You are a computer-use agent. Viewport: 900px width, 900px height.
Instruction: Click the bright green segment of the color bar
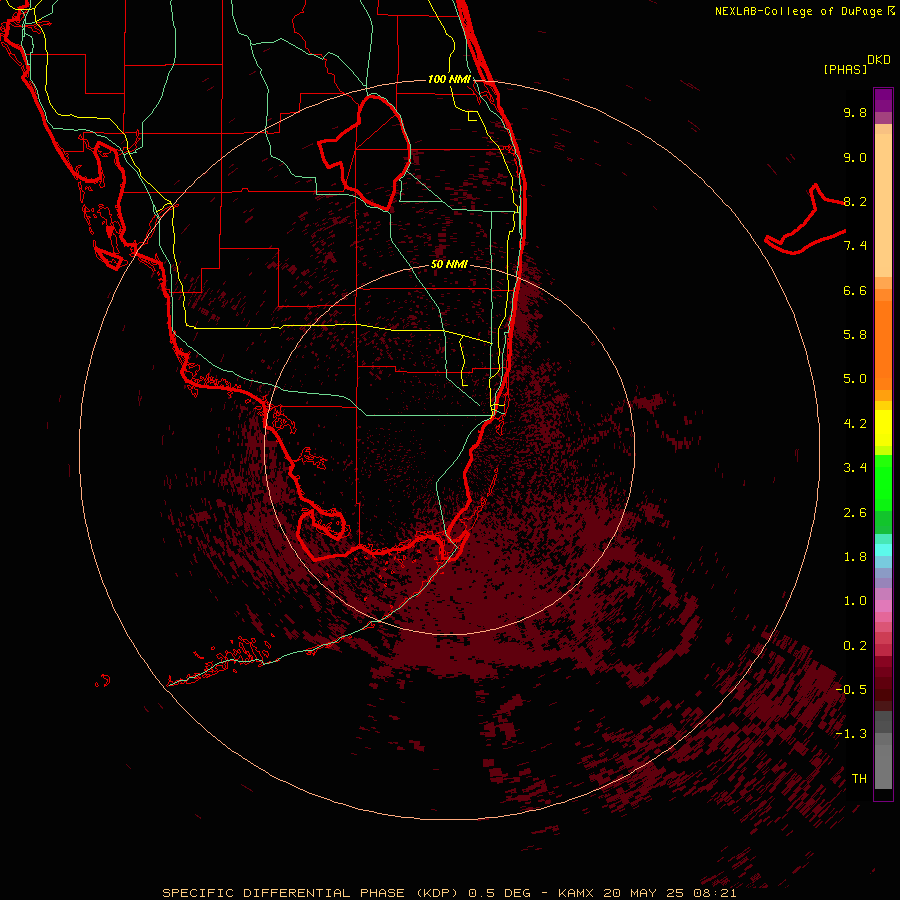click(883, 483)
